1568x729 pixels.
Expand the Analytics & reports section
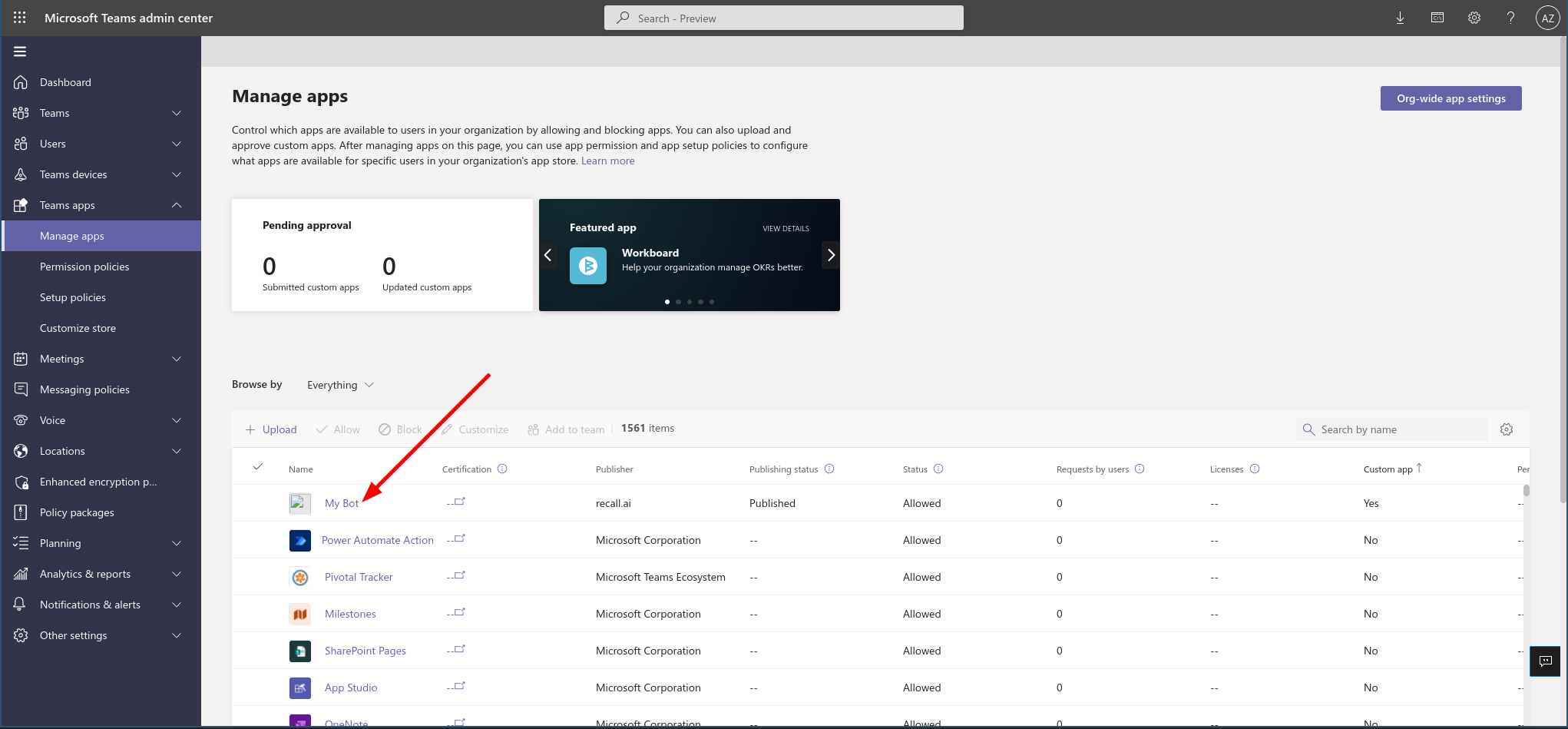[177, 574]
